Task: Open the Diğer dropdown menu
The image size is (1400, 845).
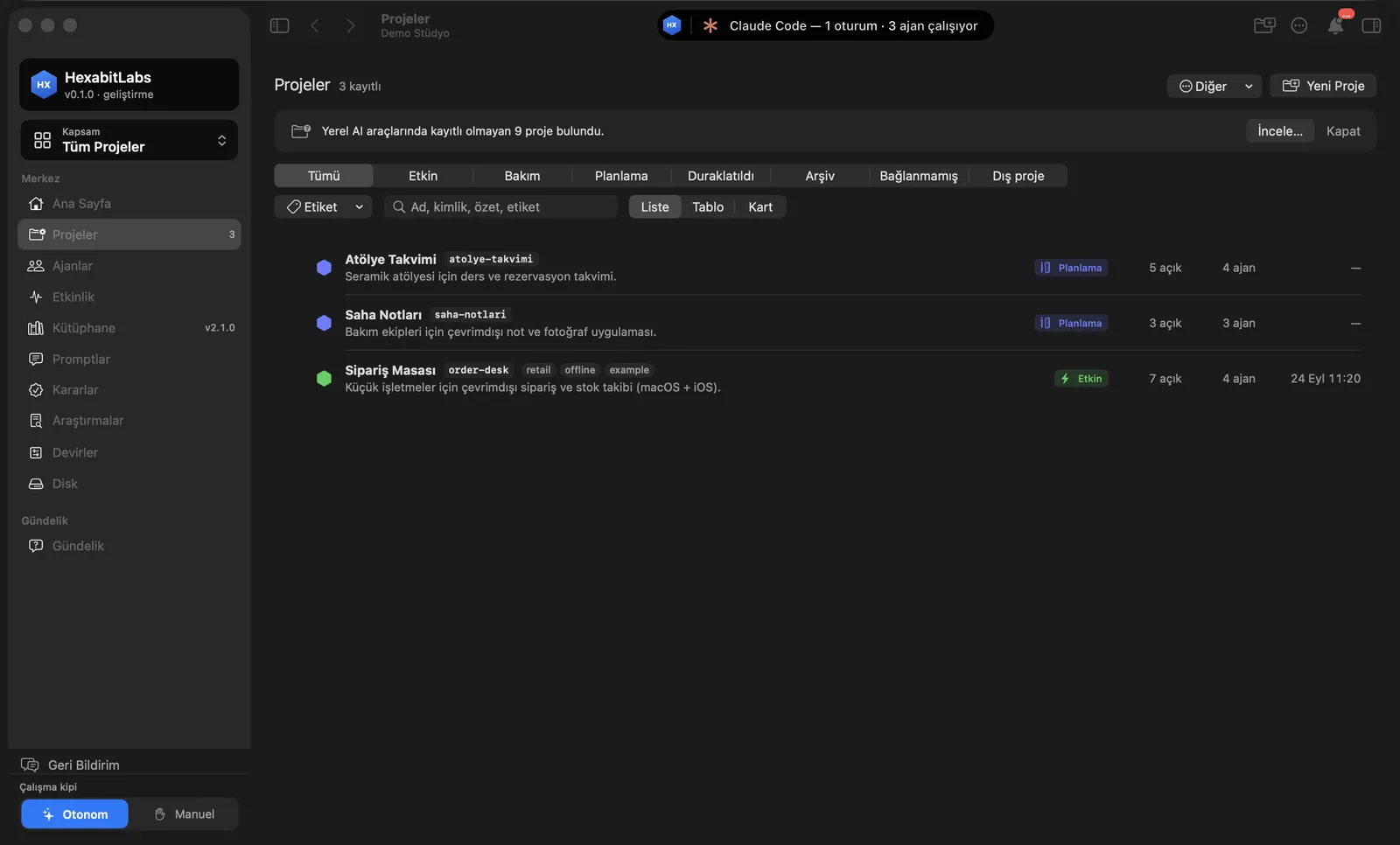Action: click(x=1214, y=86)
